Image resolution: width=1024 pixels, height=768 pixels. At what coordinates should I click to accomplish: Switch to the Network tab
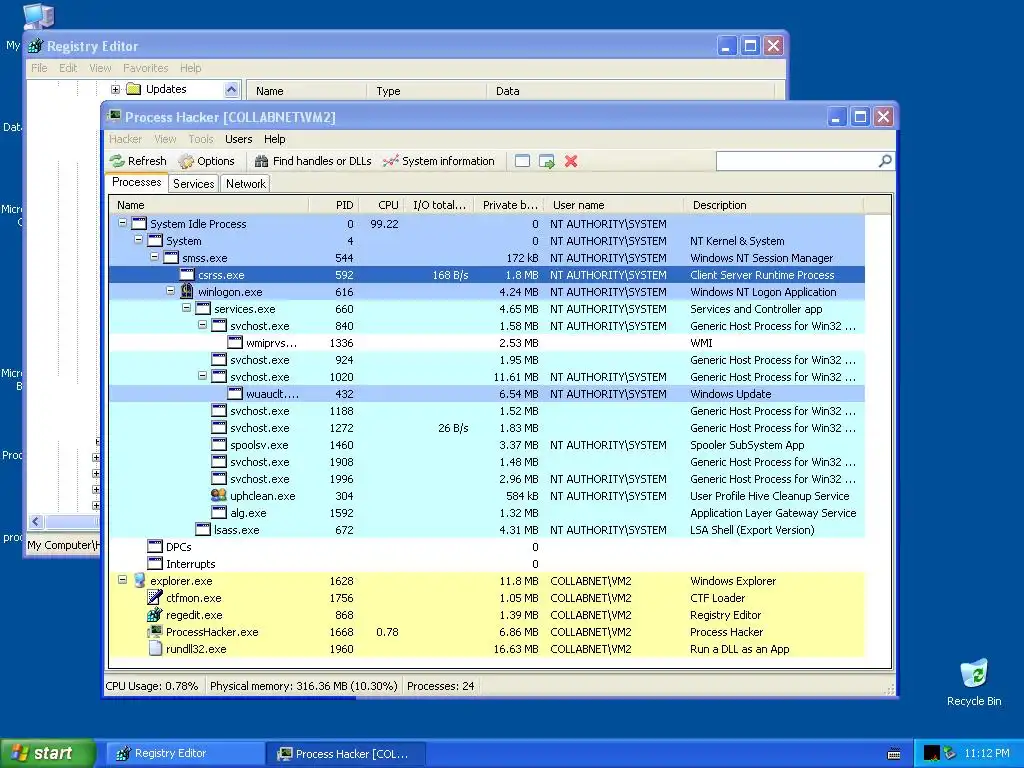pos(246,184)
